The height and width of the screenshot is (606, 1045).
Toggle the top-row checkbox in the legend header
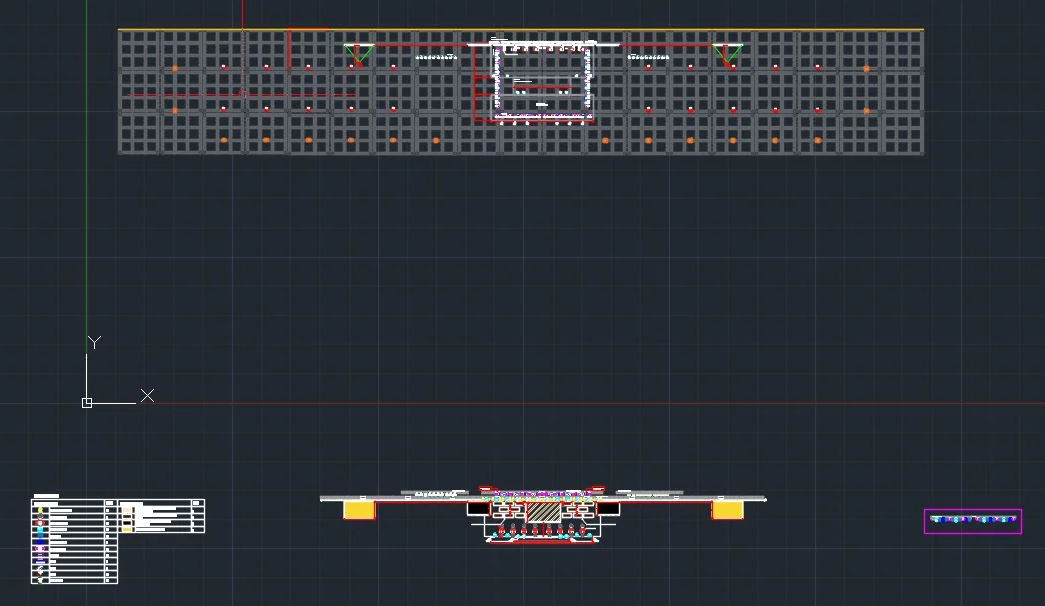point(110,503)
